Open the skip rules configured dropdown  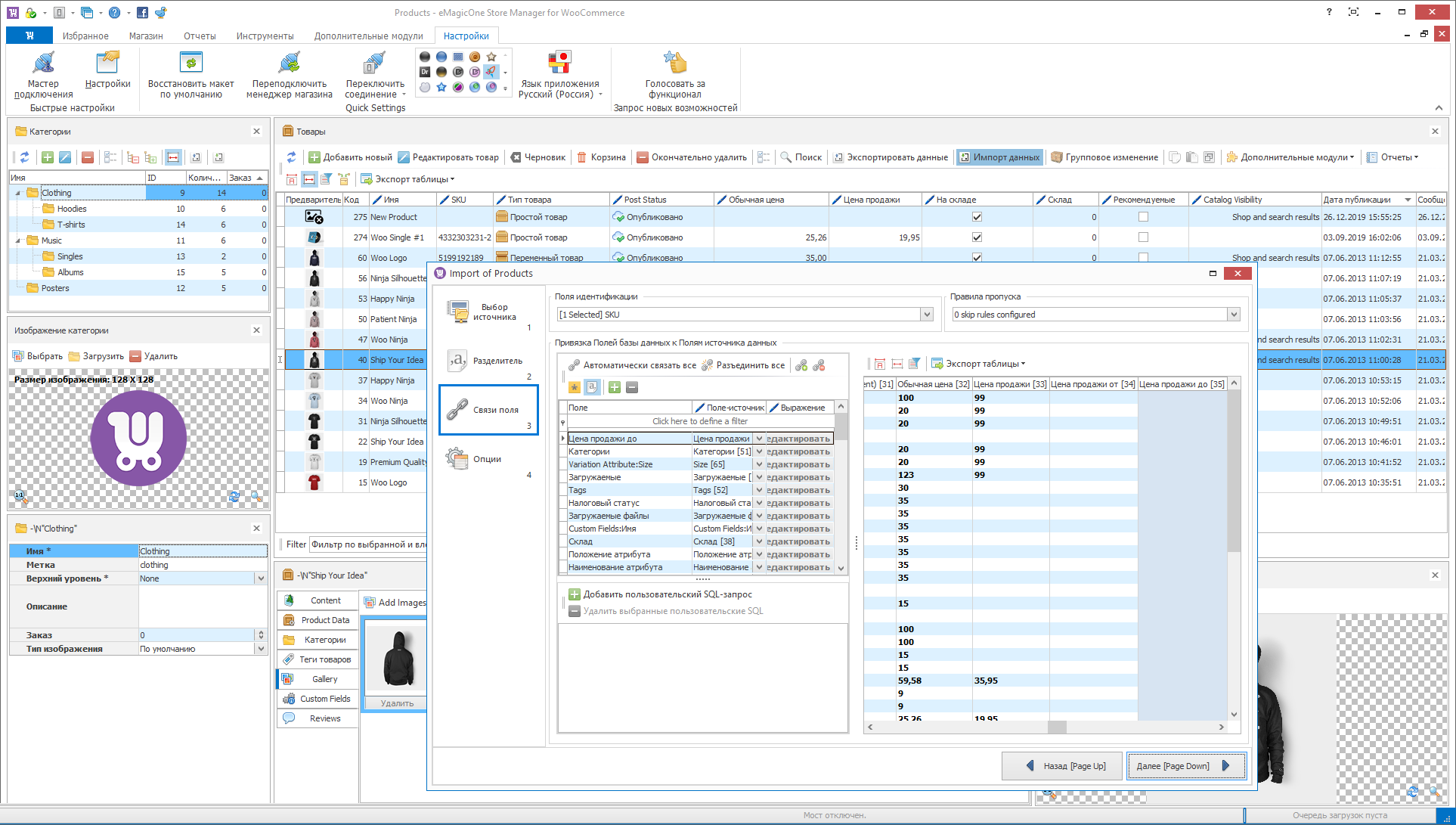(1234, 315)
